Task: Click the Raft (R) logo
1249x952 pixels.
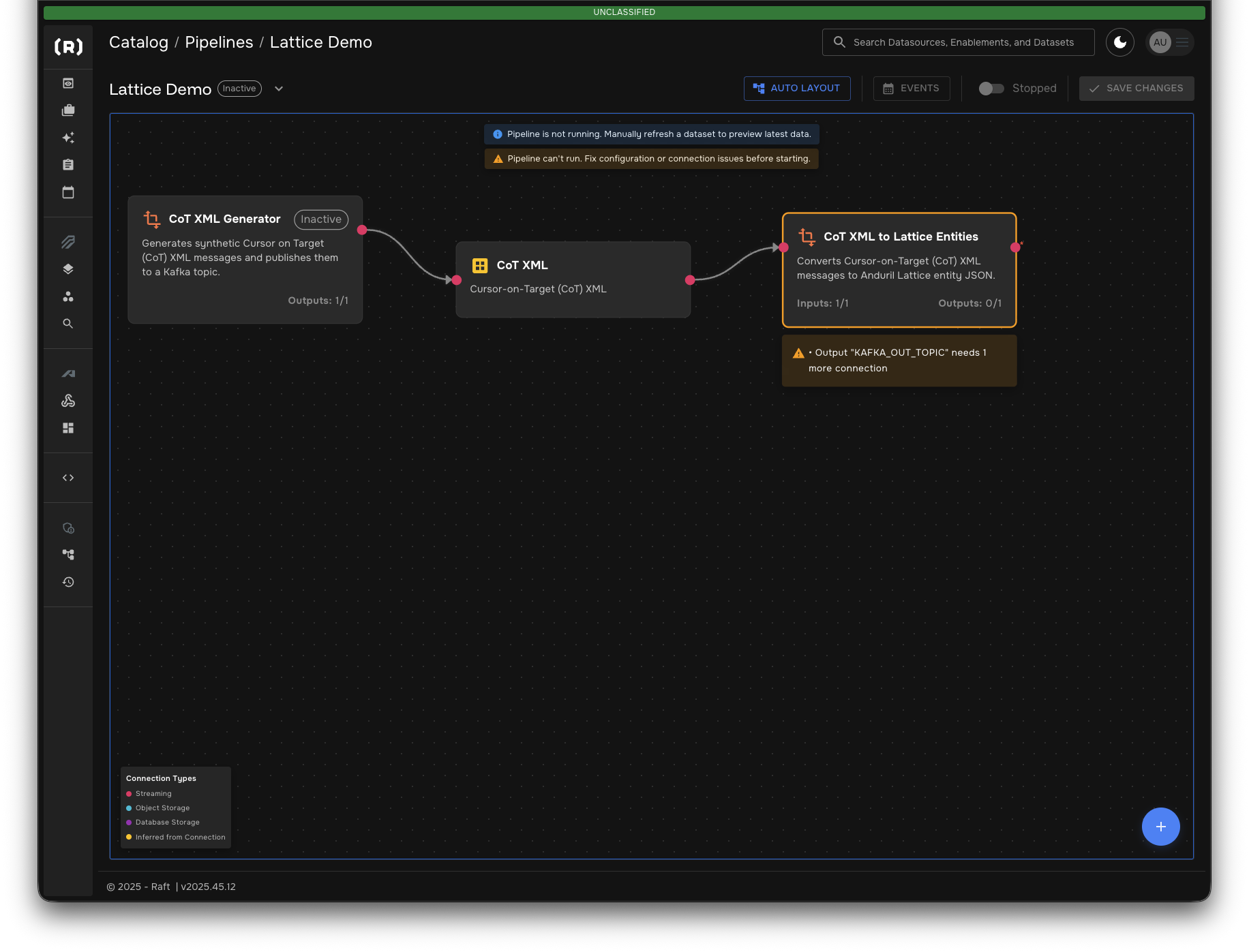Action: click(68, 46)
